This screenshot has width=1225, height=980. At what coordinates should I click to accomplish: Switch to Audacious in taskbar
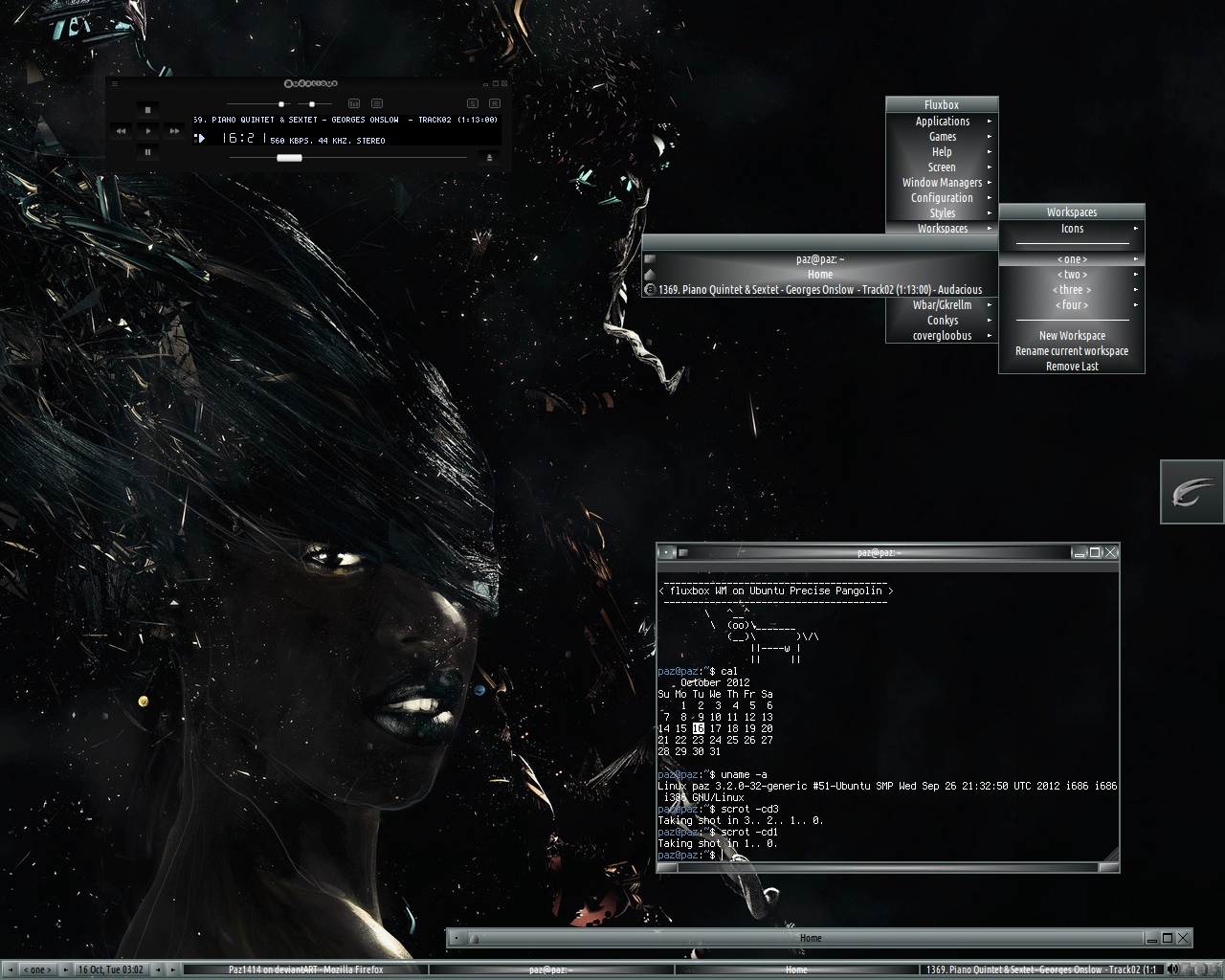pyautogui.click(x=1041, y=969)
